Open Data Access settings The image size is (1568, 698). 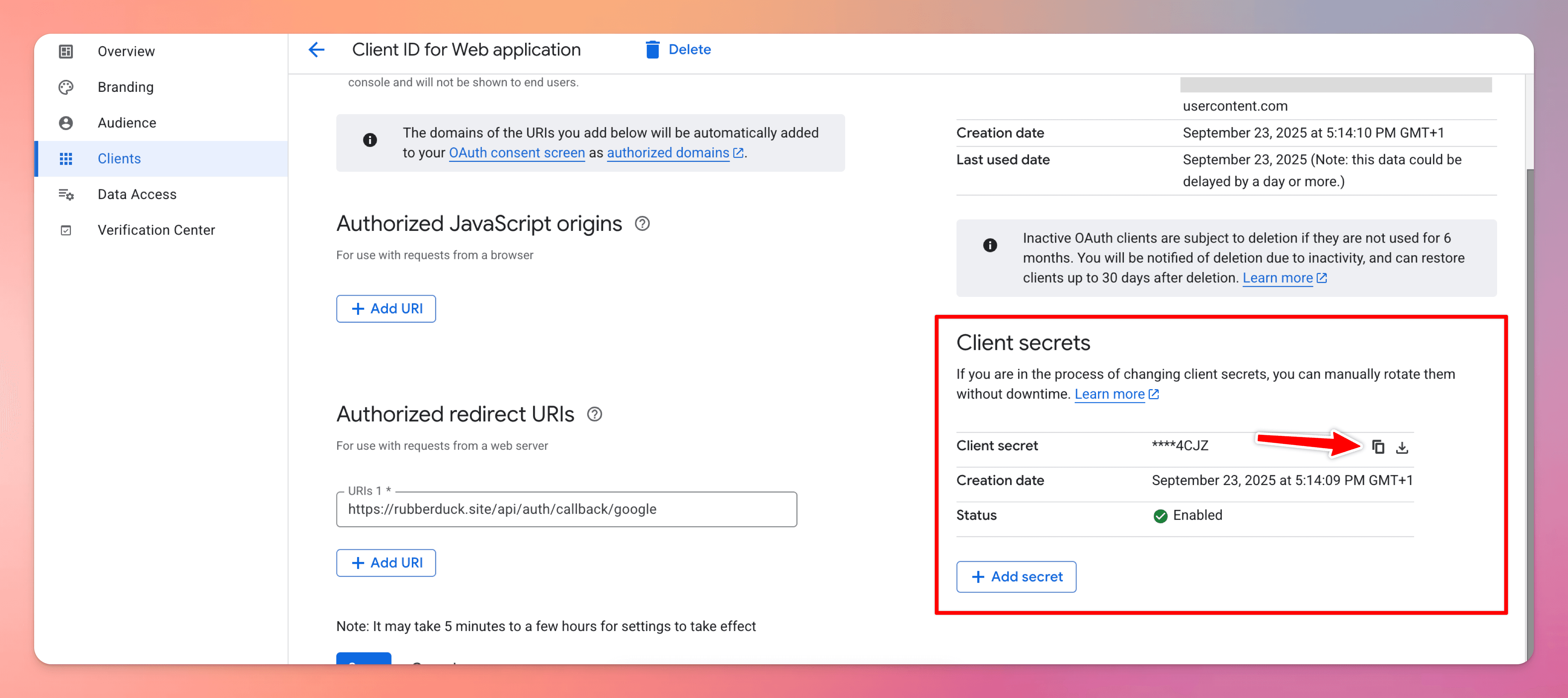(x=161, y=195)
